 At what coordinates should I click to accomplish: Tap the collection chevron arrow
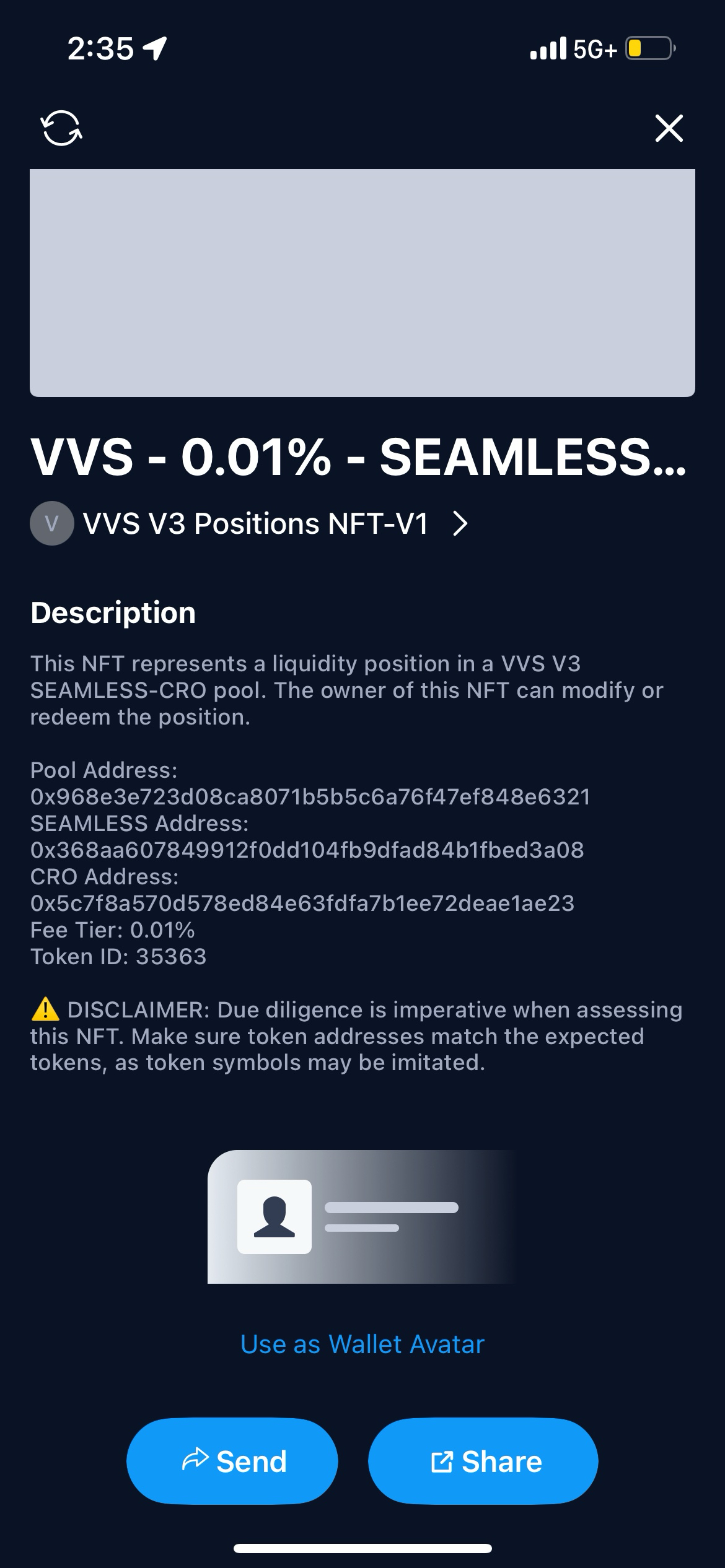pos(460,524)
